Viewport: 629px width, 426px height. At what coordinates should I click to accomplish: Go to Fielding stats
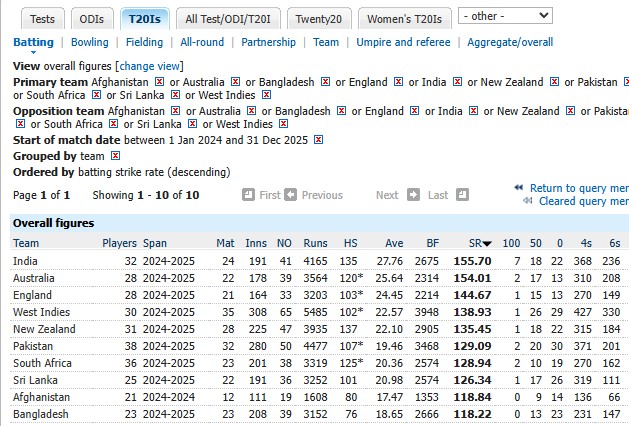point(144,42)
